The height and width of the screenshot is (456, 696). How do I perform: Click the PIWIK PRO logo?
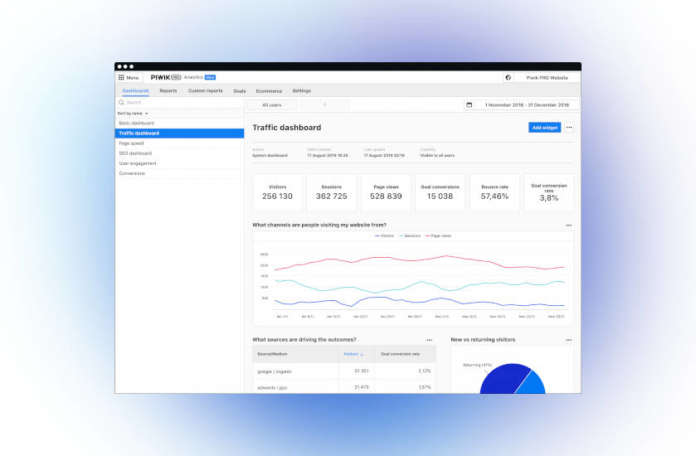[x=163, y=77]
